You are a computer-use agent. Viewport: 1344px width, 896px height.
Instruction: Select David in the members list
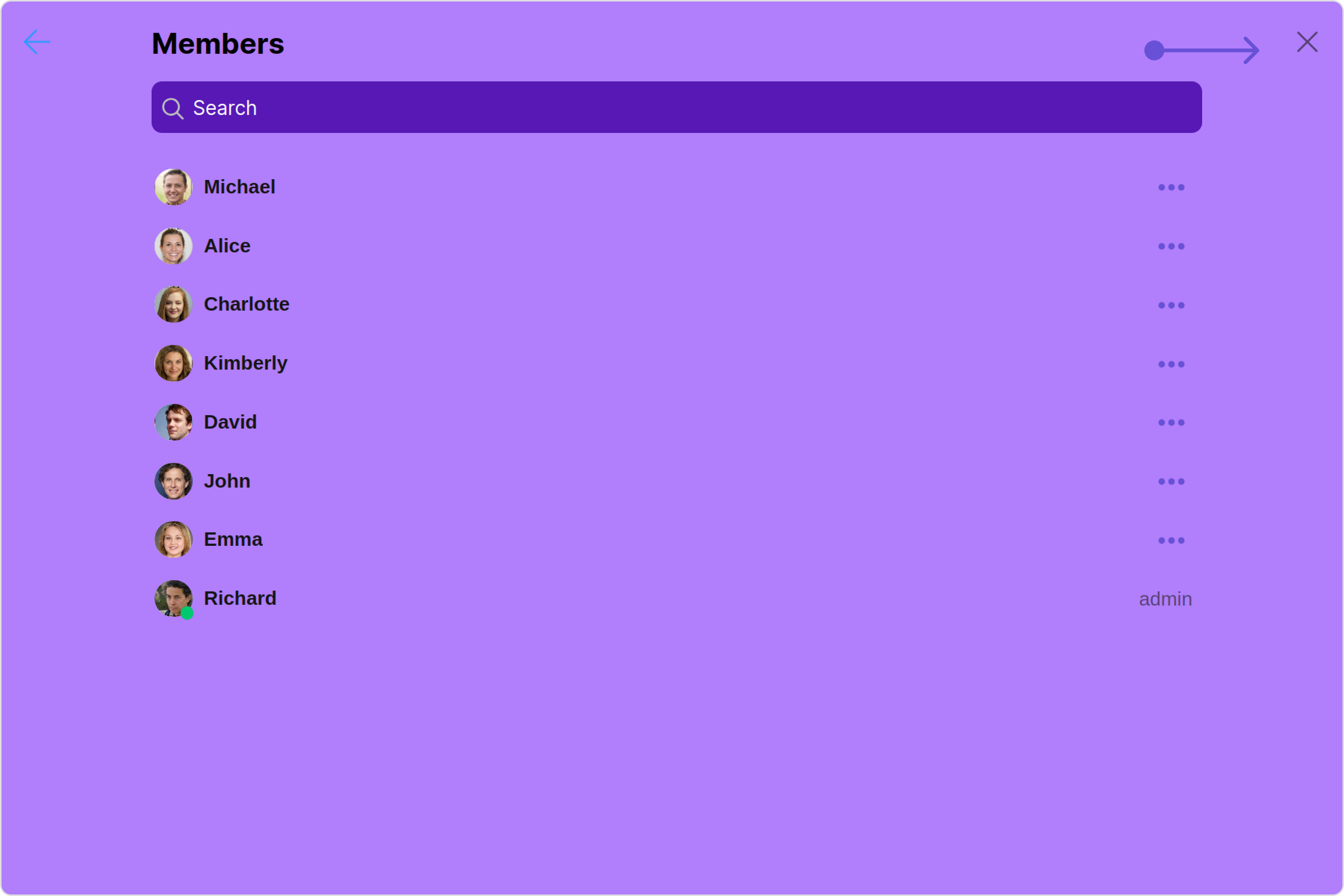[x=230, y=422]
